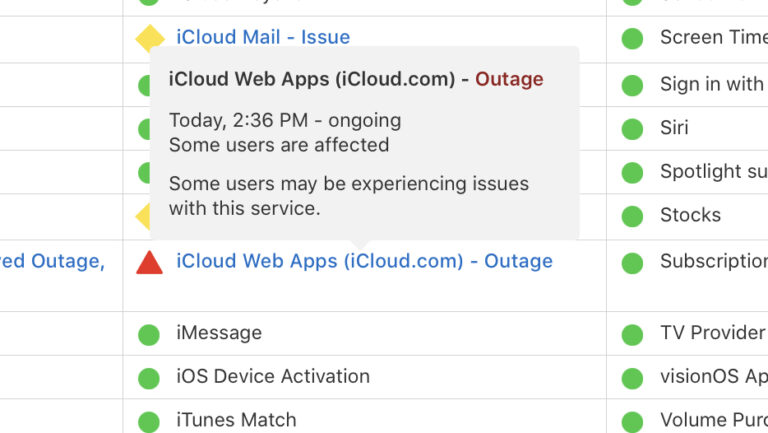768x433 pixels.
Task: Click 'Some users are affected' tooltip text
Action: (x=279, y=145)
